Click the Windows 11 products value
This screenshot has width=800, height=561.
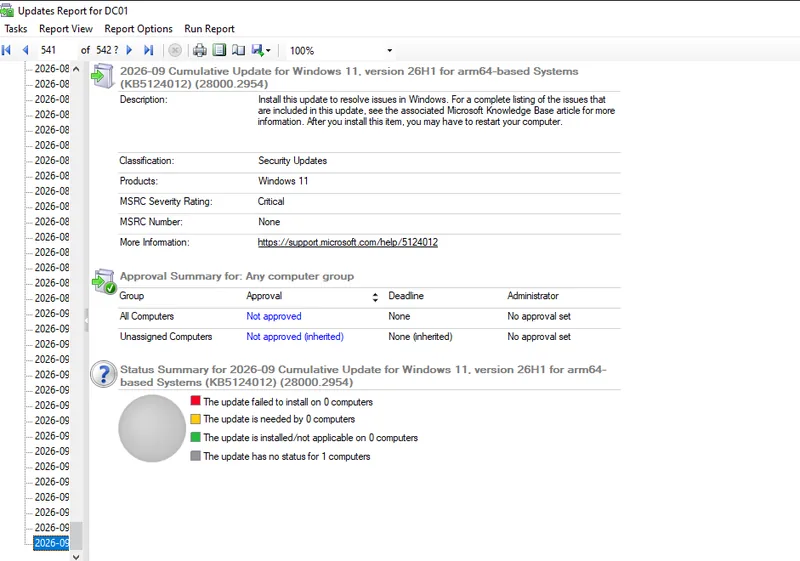click(x=283, y=181)
